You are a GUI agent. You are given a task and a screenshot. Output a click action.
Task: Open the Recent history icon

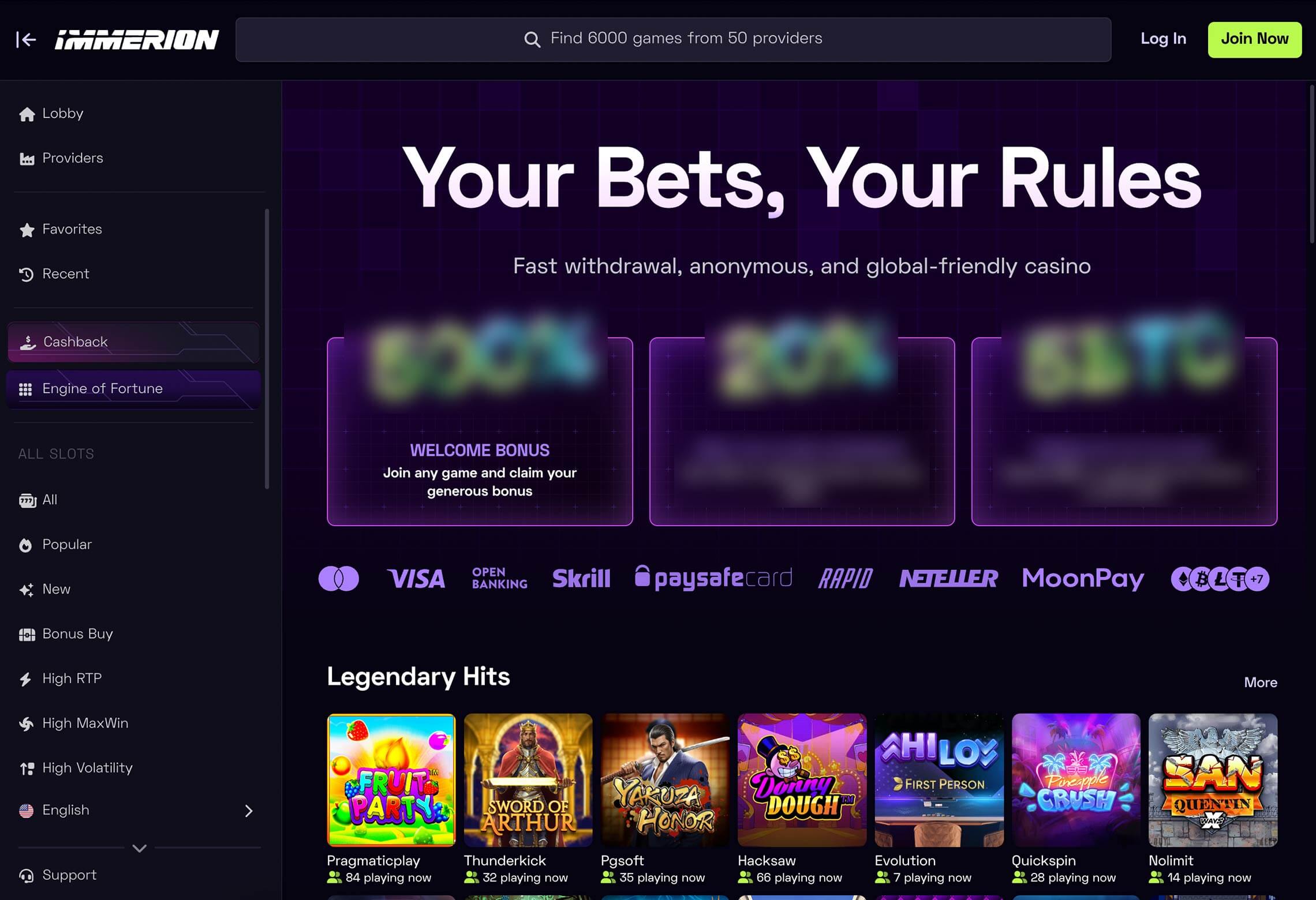[27, 275]
